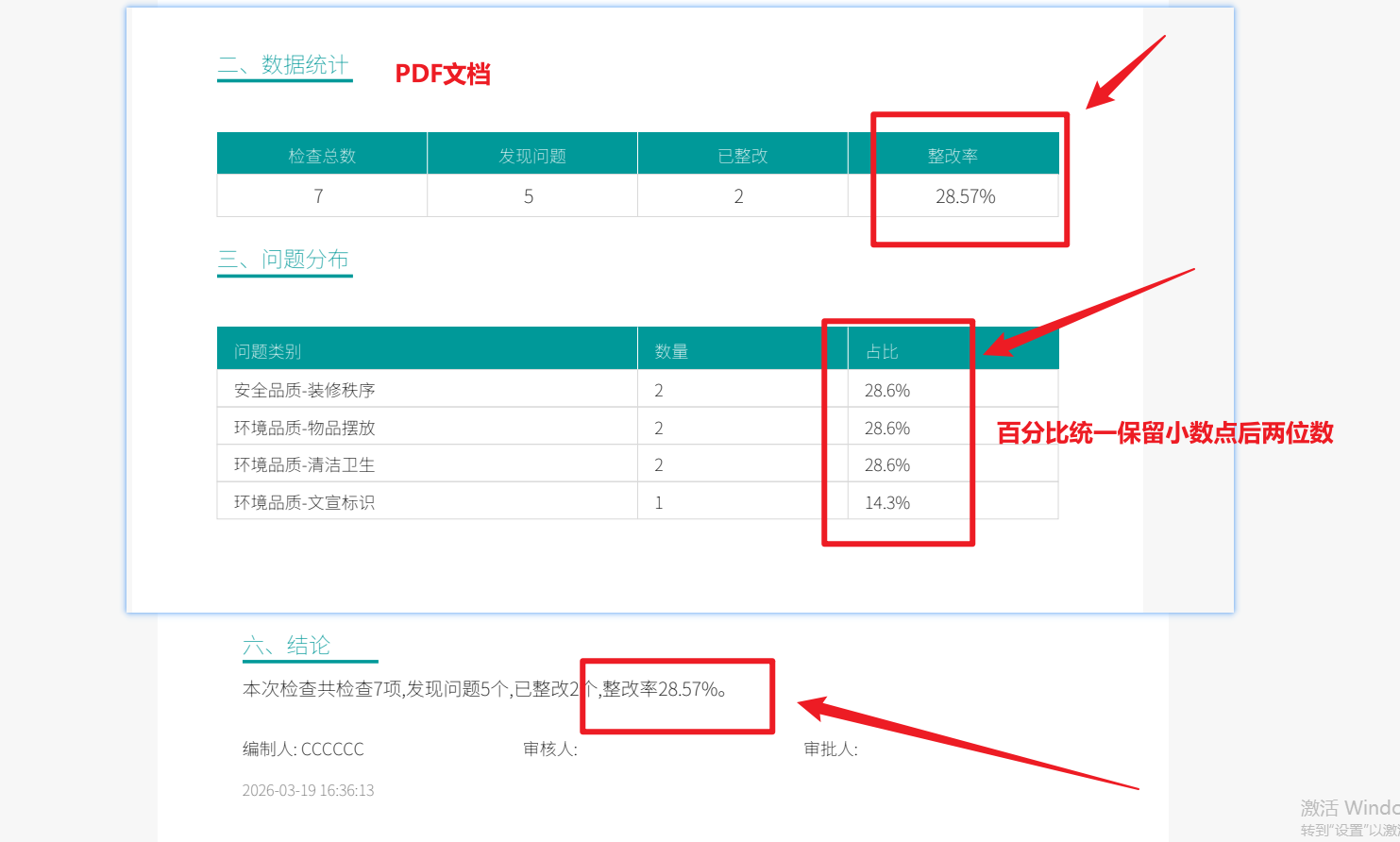Select the 二、数据统计 section heading
This screenshot has height=842, width=1400.
pos(284,66)
